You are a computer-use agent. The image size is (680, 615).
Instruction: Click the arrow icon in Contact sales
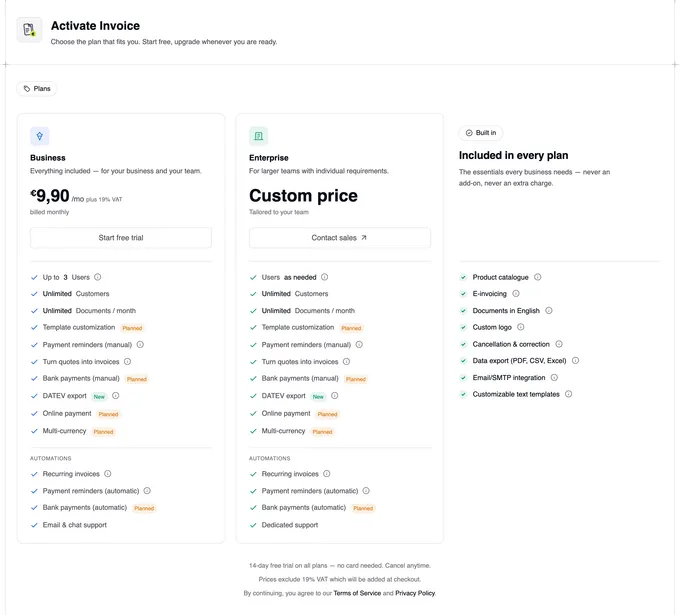pyautogui.click(x=364, y=238)
